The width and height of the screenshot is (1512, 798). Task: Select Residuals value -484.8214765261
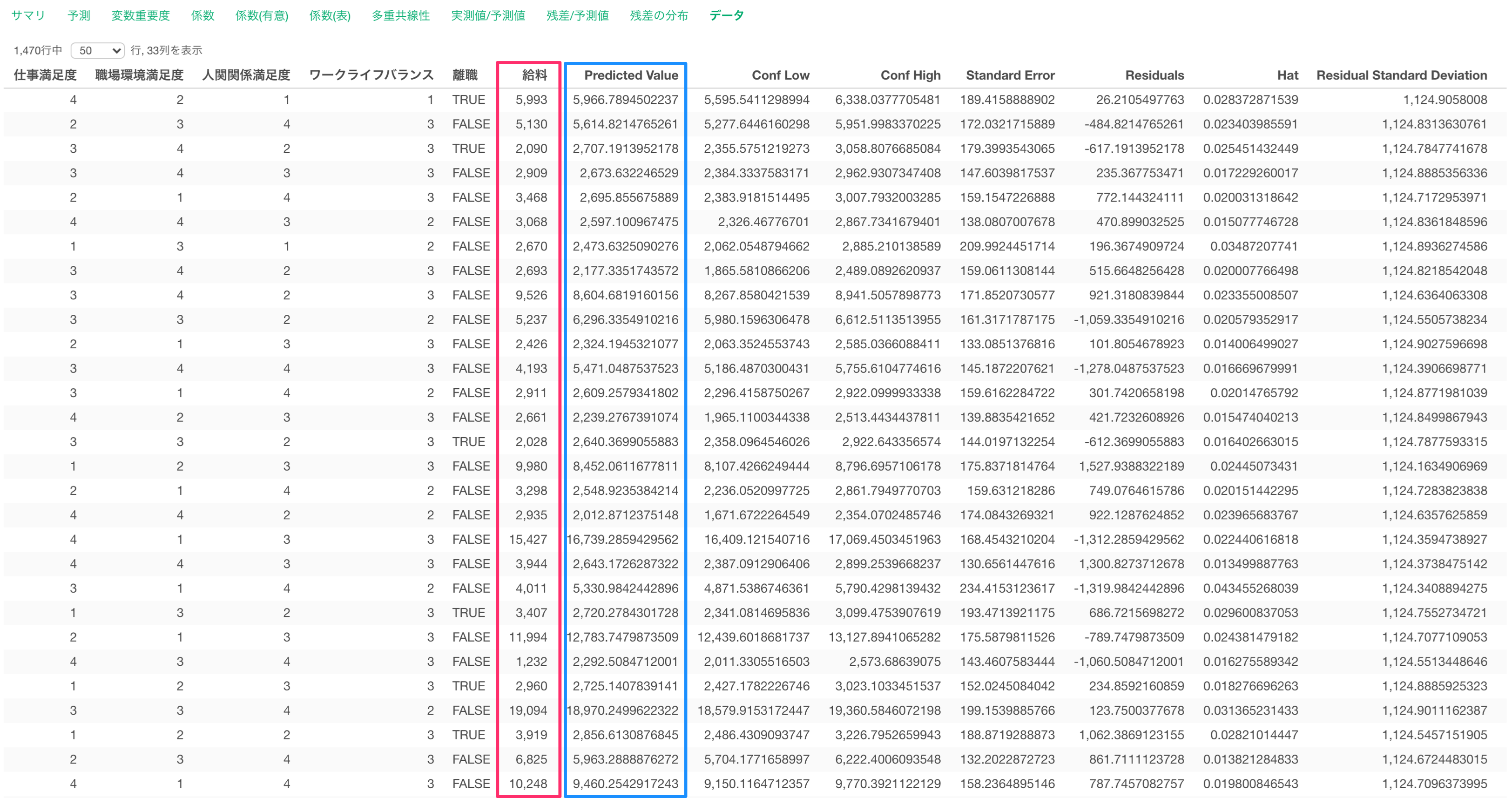pos(1134,124)
